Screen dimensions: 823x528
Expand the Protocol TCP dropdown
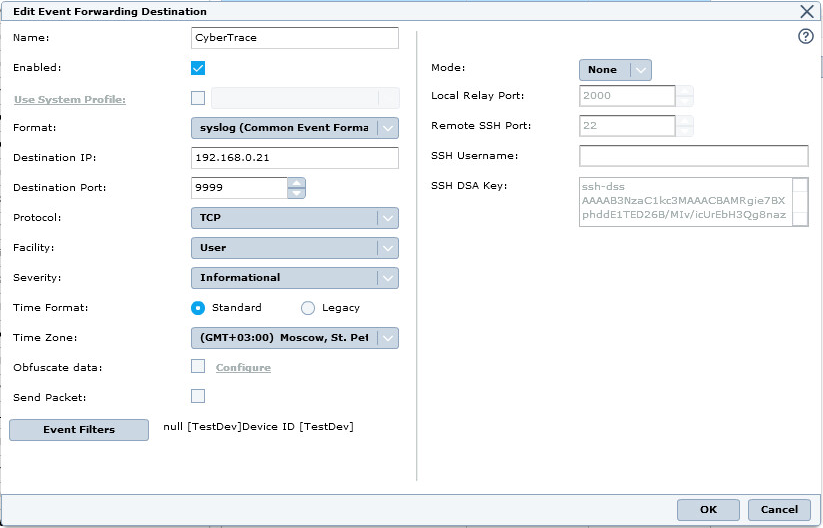pos(294,218)
